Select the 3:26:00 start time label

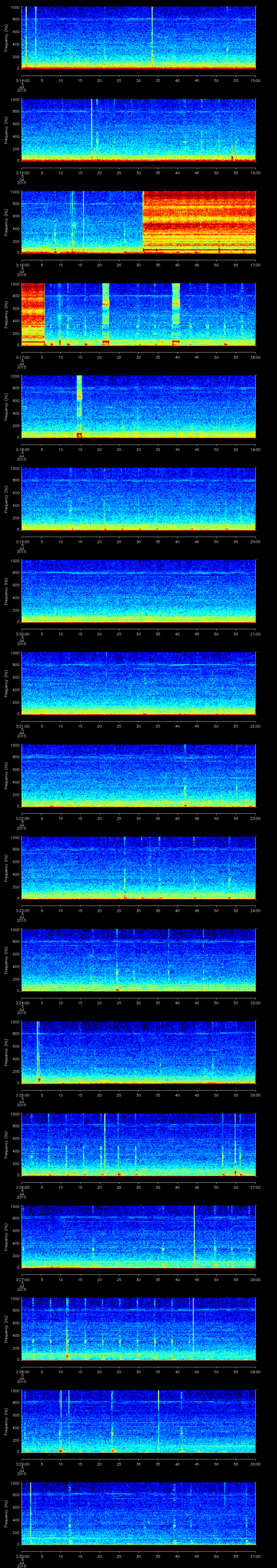[22, 1187]
